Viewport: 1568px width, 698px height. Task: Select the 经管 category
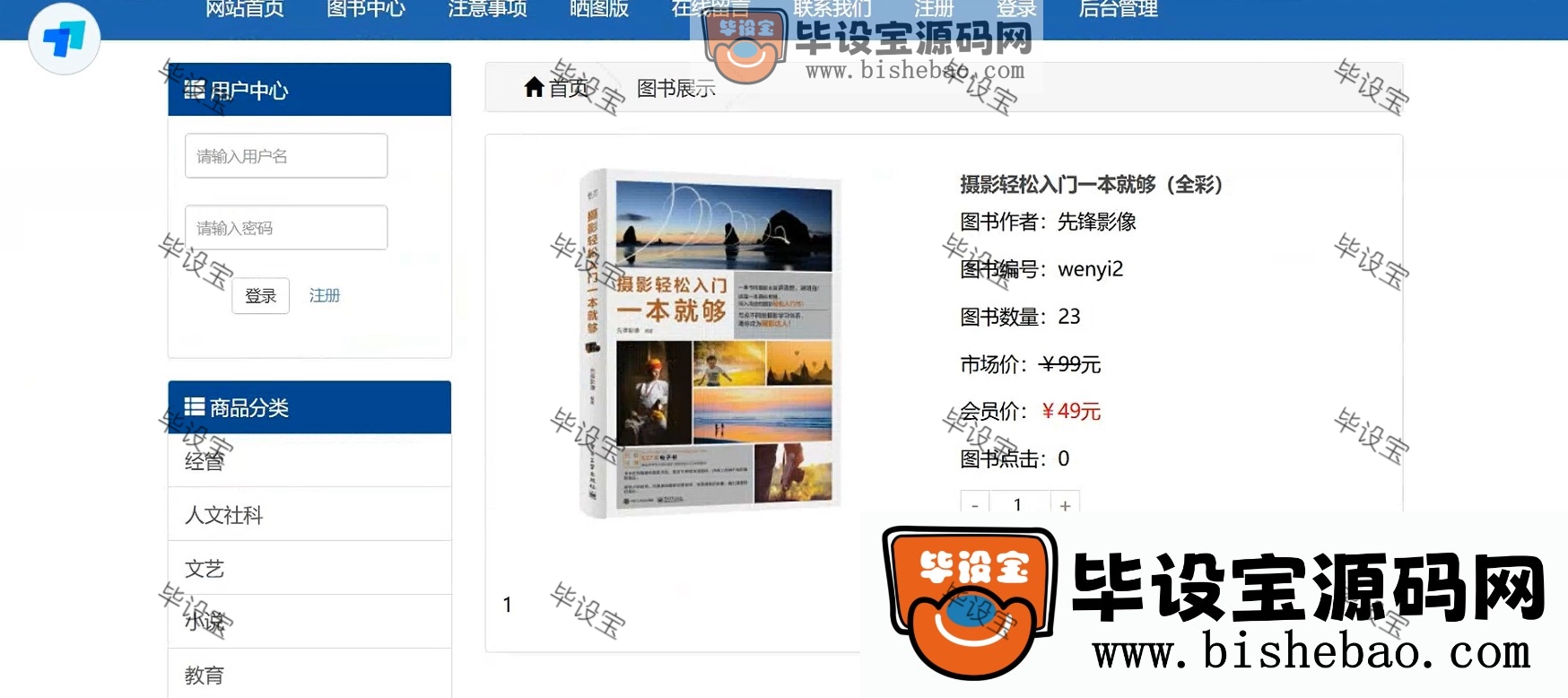[x=309, y=461]
